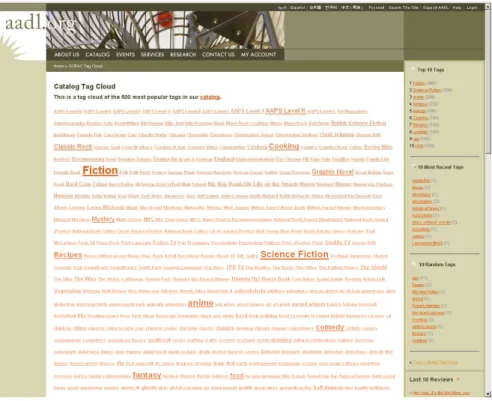Click the scrollbar down arrow button
The height and width of the screenshot is (401, 492).
488,394
